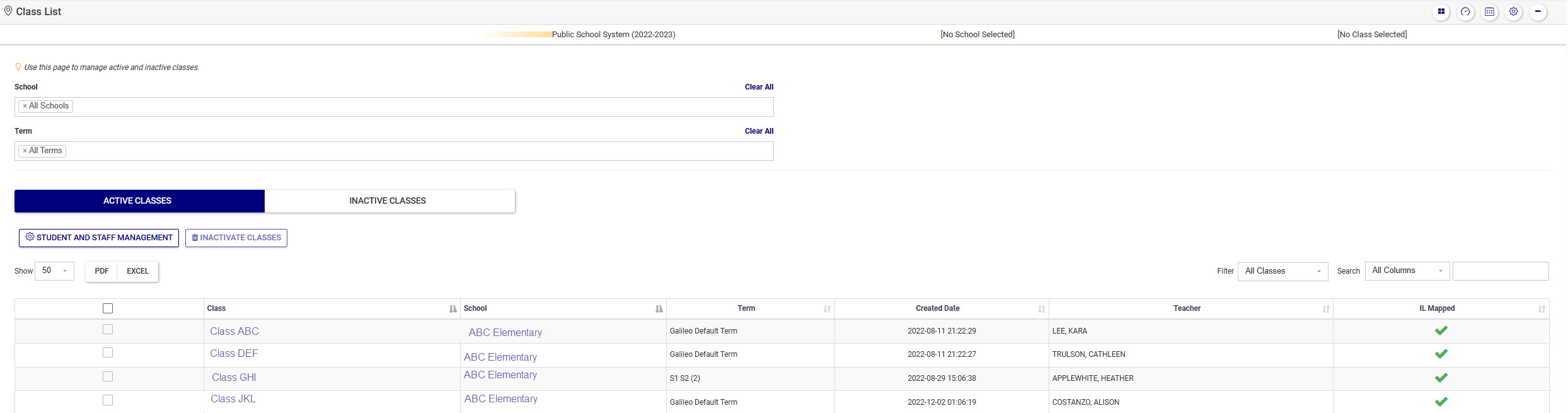Remove the All Terms tag with its x
1568x413 pixels.
(x=25, y=151)
